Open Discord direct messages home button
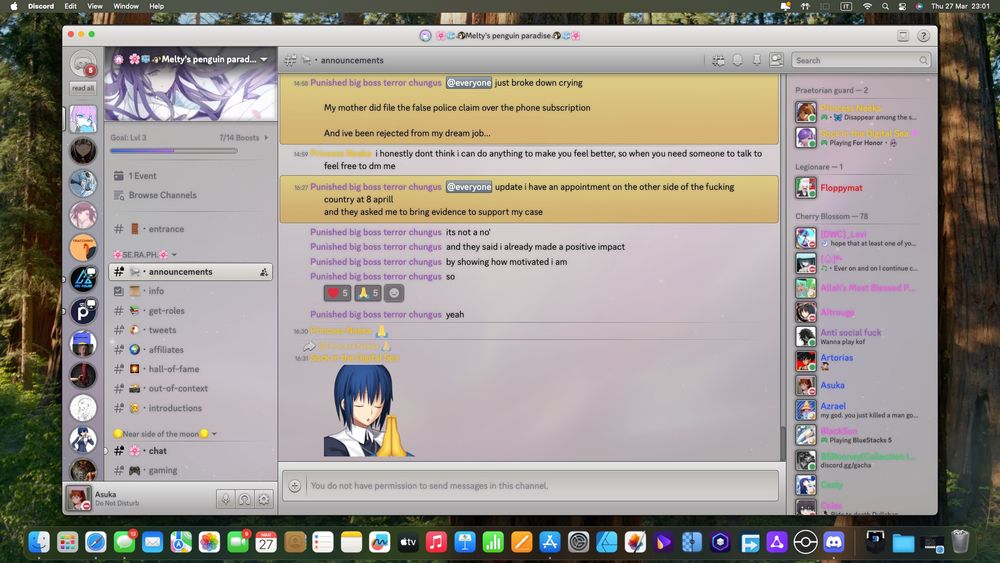The height and width of the screenshot is (563, 1000). pos(83,63)
